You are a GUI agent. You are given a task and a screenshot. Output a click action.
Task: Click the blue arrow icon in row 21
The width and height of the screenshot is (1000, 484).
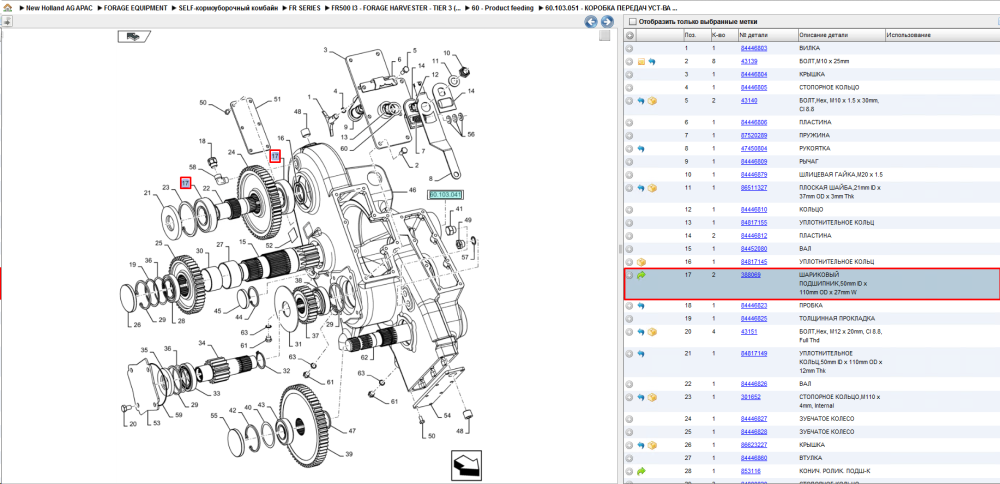[x=642, y=353]
